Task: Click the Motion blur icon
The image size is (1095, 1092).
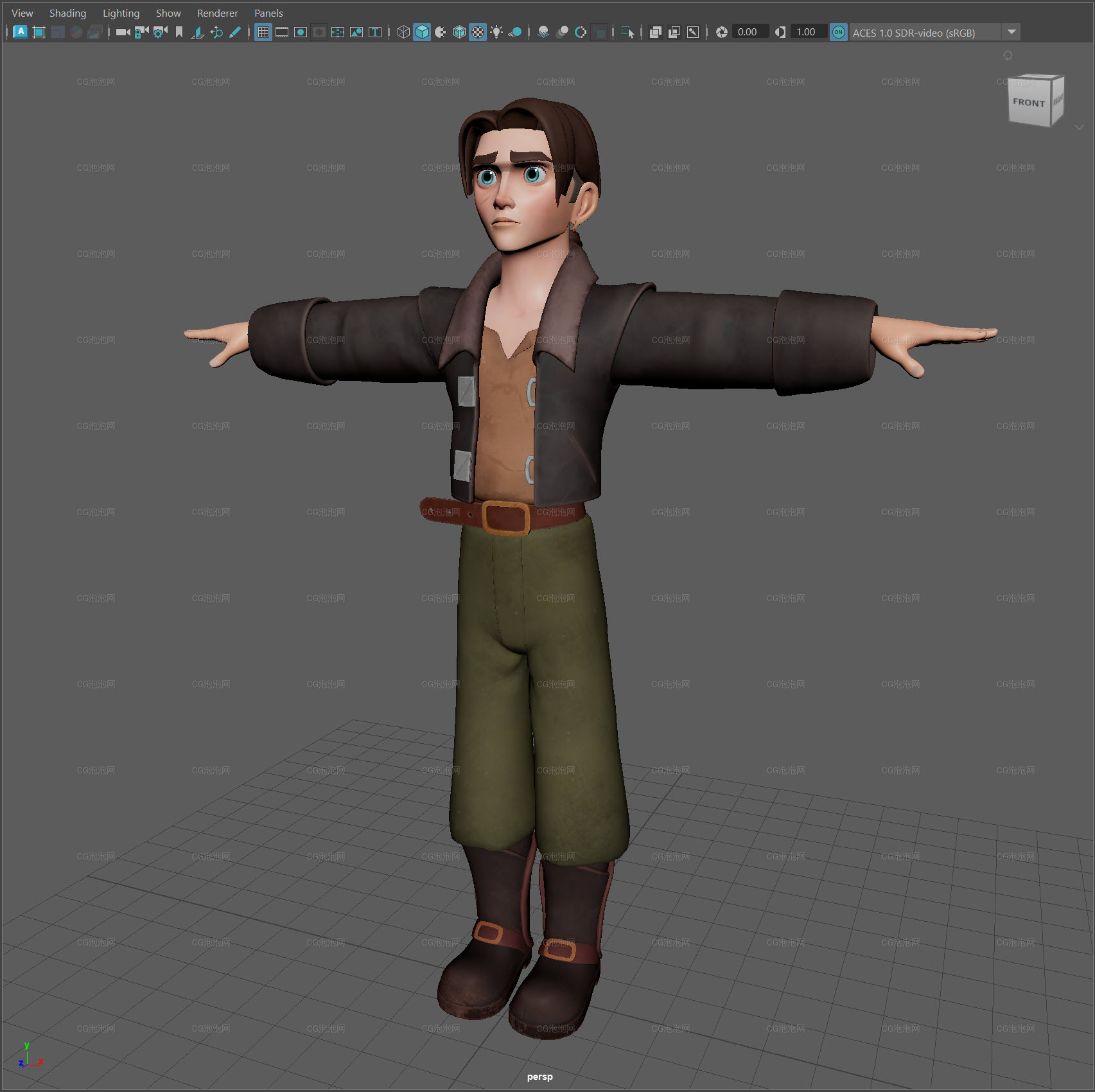Action: pos(562,32)
